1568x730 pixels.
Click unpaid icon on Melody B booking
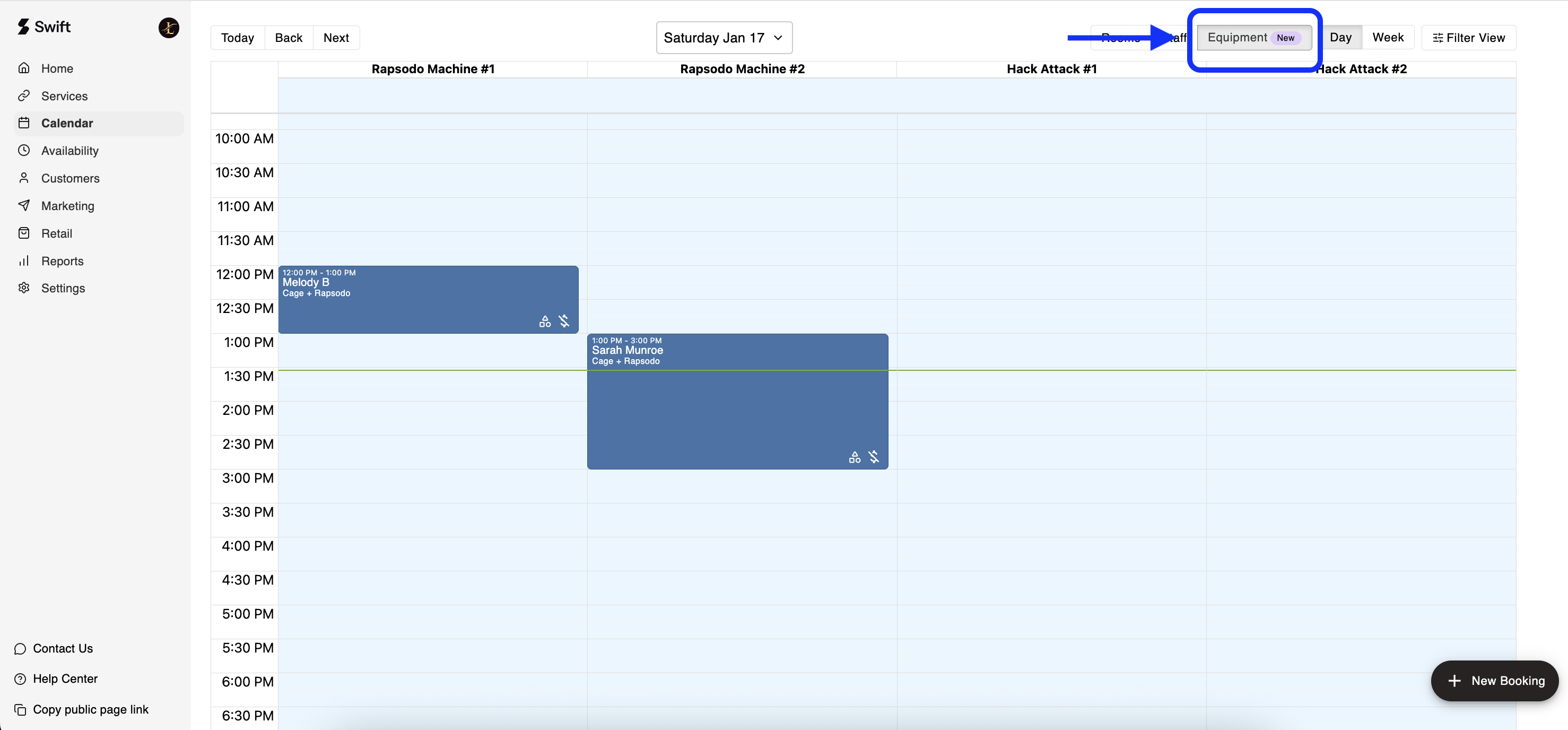click(564, 321)
